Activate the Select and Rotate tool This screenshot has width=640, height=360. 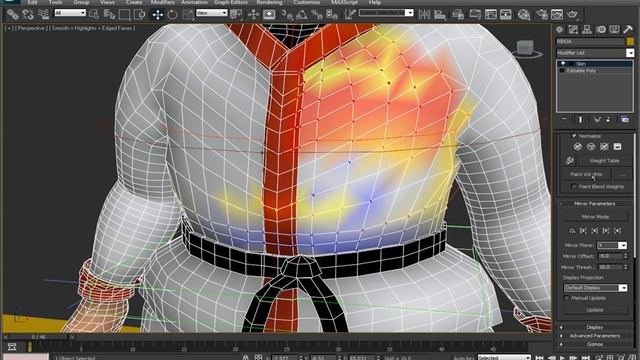[x=173, y=15]
